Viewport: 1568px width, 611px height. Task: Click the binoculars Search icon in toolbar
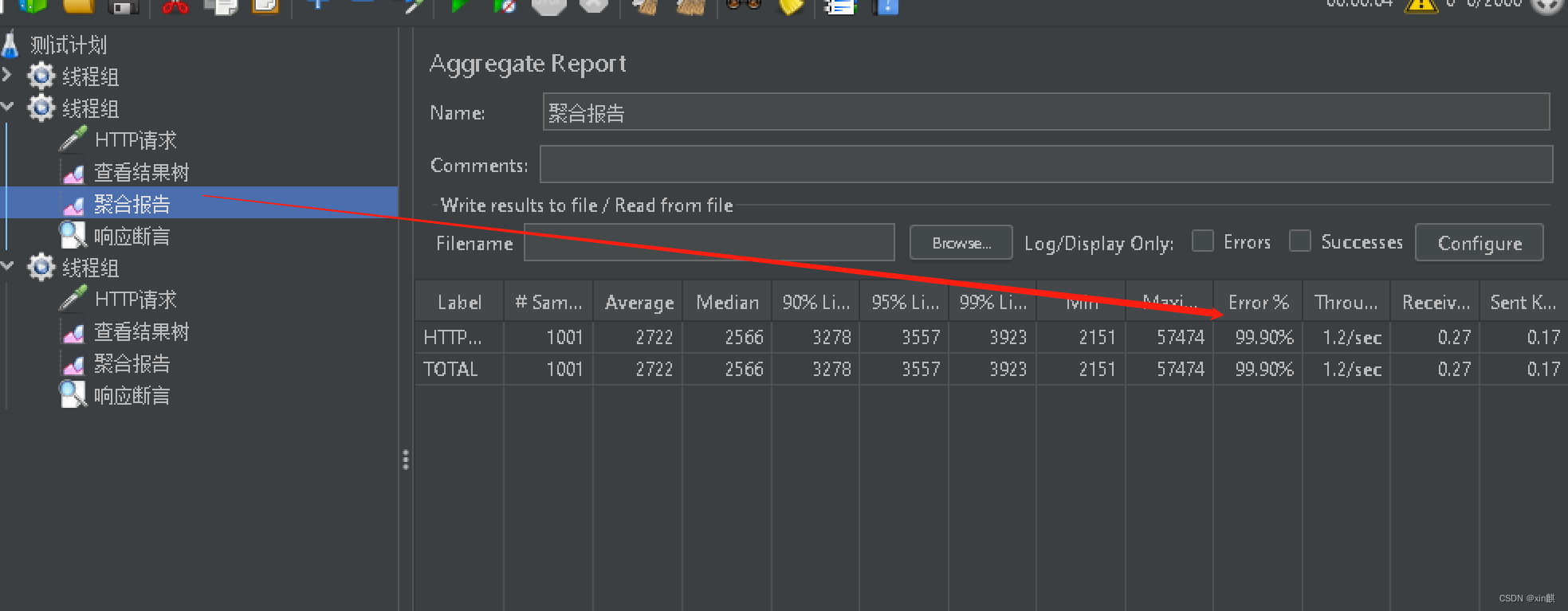[743, 6]
